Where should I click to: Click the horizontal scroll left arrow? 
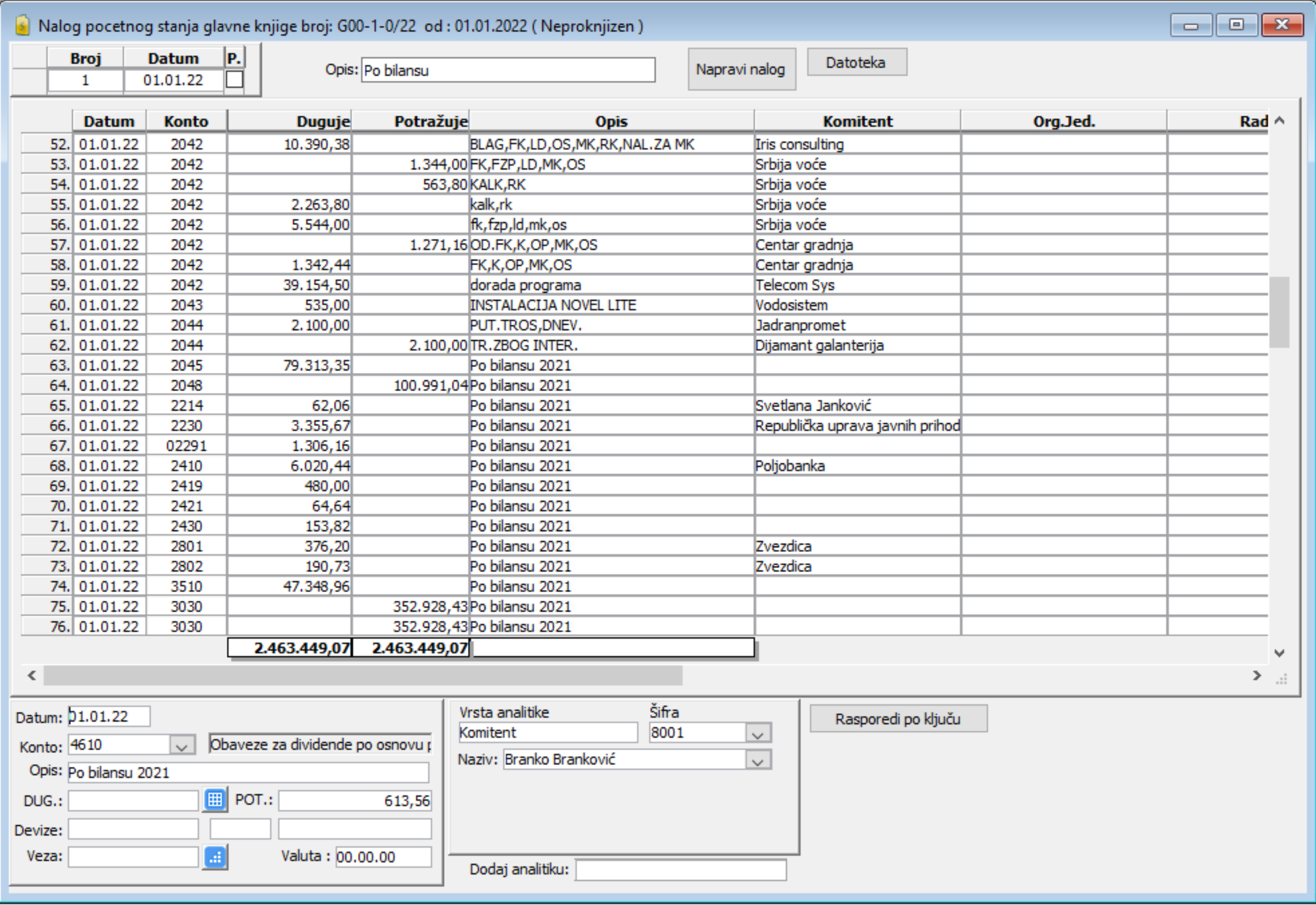pos(32,675)
